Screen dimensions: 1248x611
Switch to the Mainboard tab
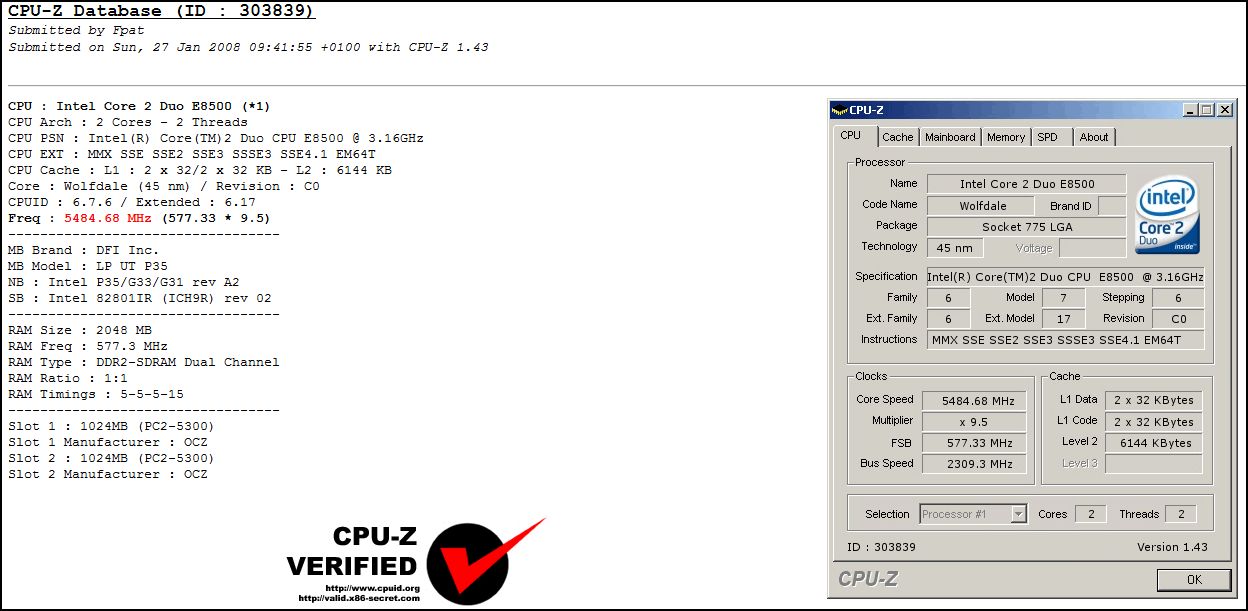950,137
